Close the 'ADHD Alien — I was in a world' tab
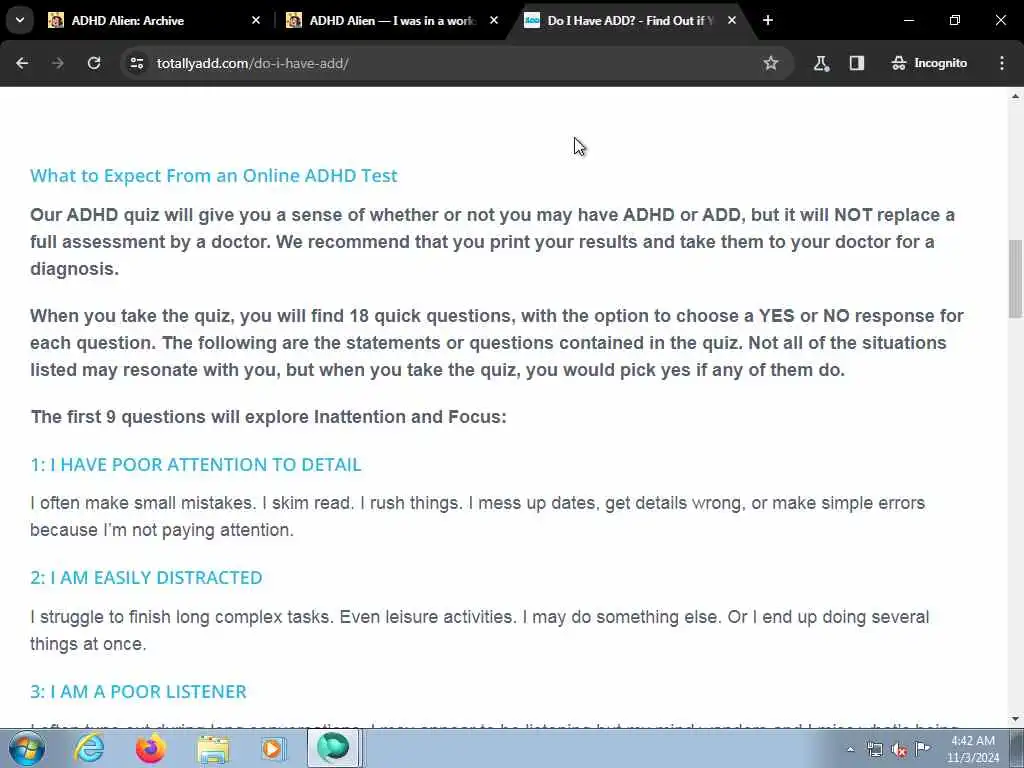The width and height of the screenshot is (1024, 768). point(494,21)
